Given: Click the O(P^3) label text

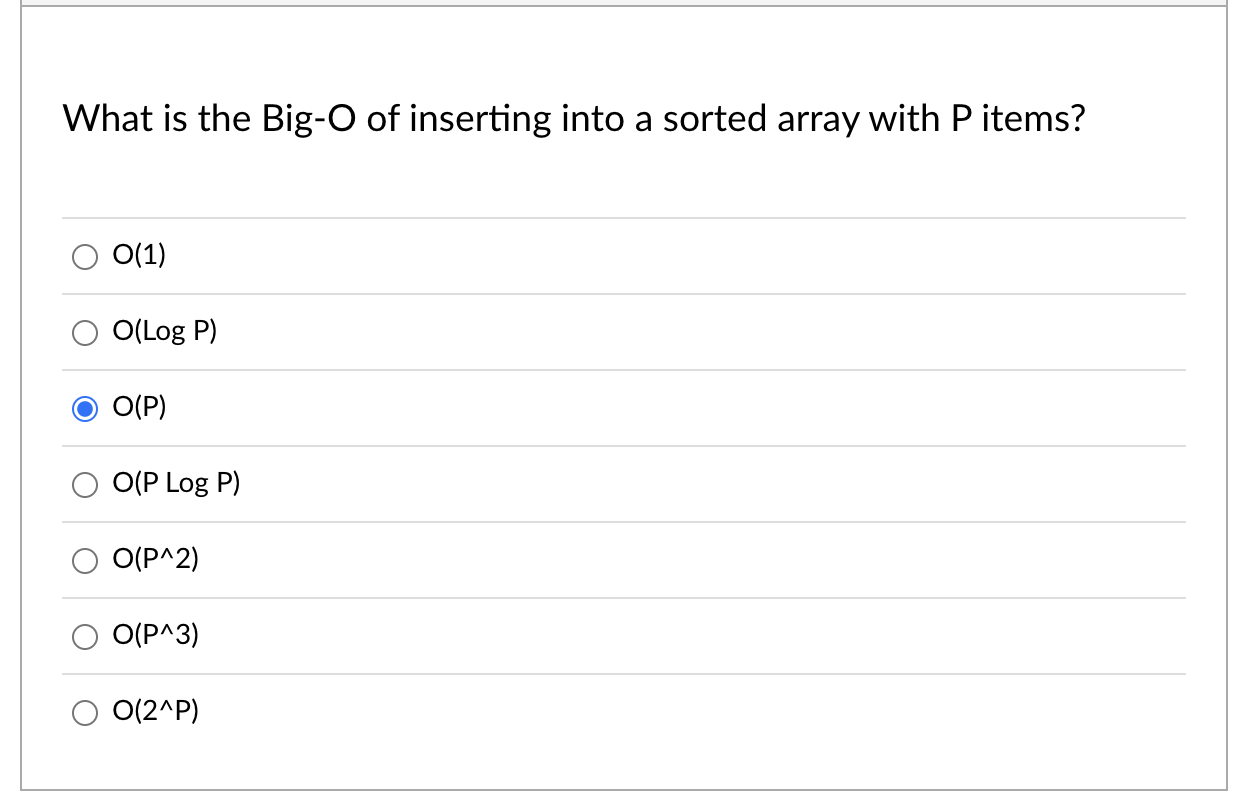Looking at the screenshot, I should pos(155,635).
